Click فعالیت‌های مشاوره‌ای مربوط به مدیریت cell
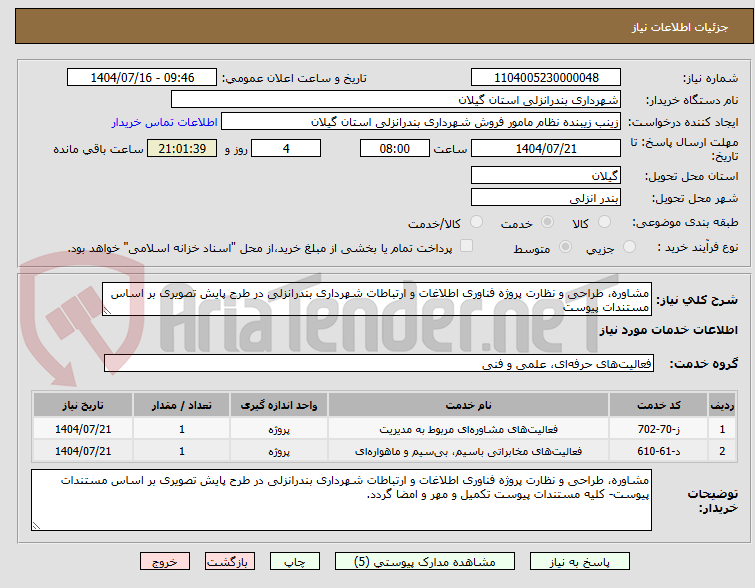The width and height of the screenshot is (755, 588). tap(469, 429)
